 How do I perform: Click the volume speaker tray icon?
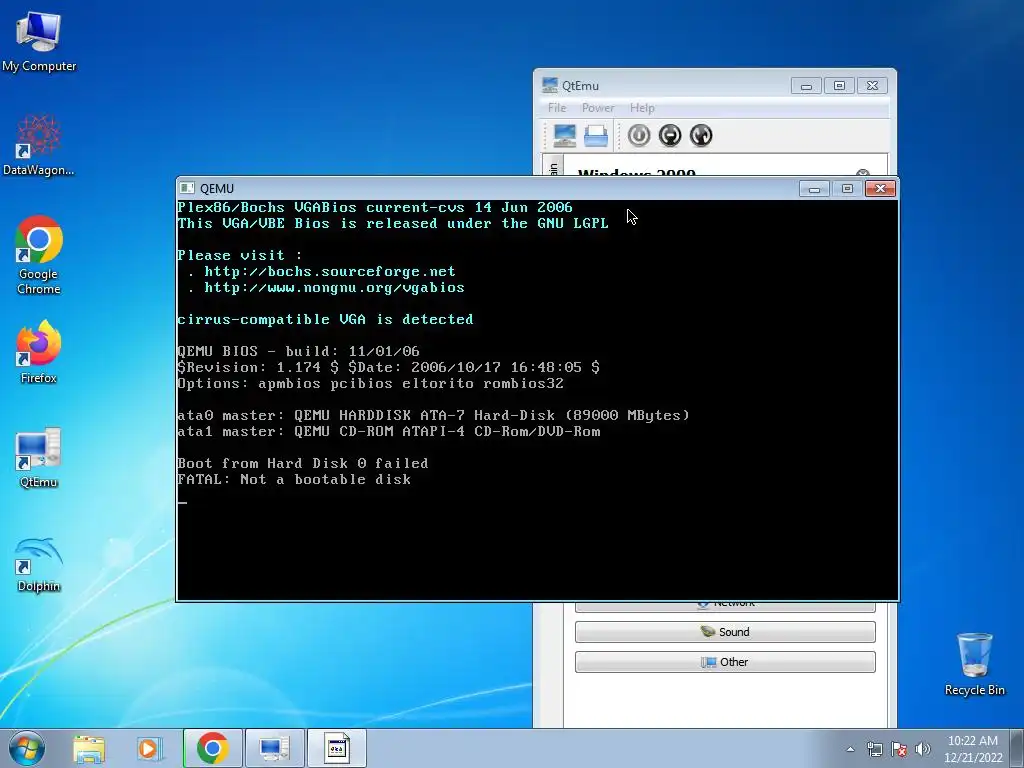tap(922, 749)
